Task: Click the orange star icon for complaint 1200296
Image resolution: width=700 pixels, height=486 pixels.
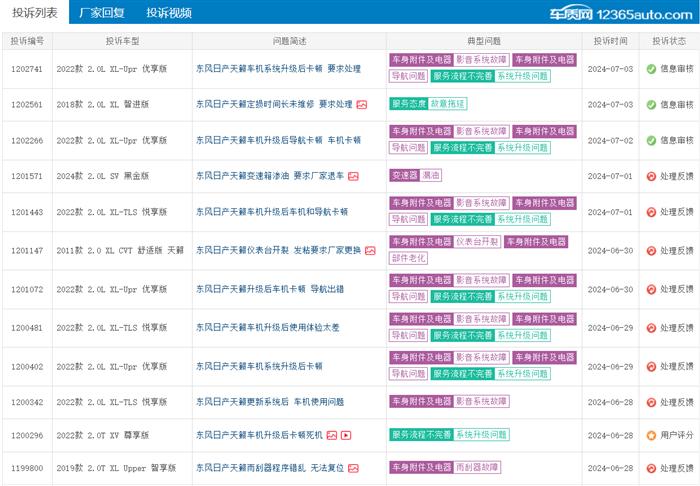Action: click(651, 435)
